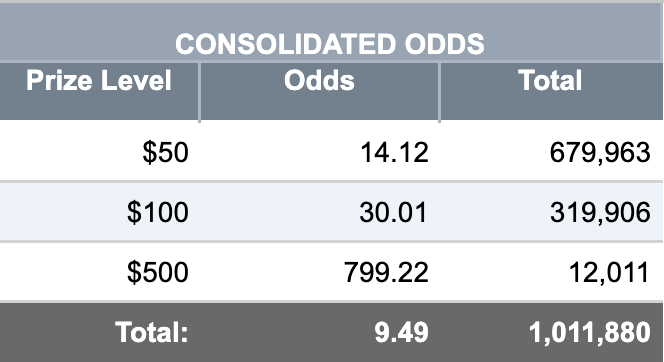Screen dimensions: 664x362
Task: Click the 12,011 total cell
Action: click(609, 272)
